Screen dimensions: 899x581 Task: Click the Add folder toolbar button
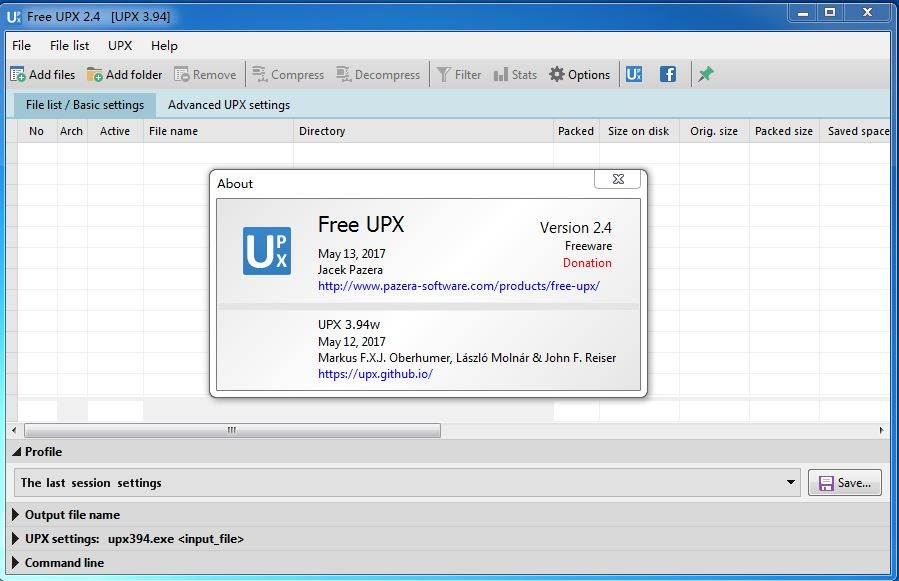pos(124,75)
